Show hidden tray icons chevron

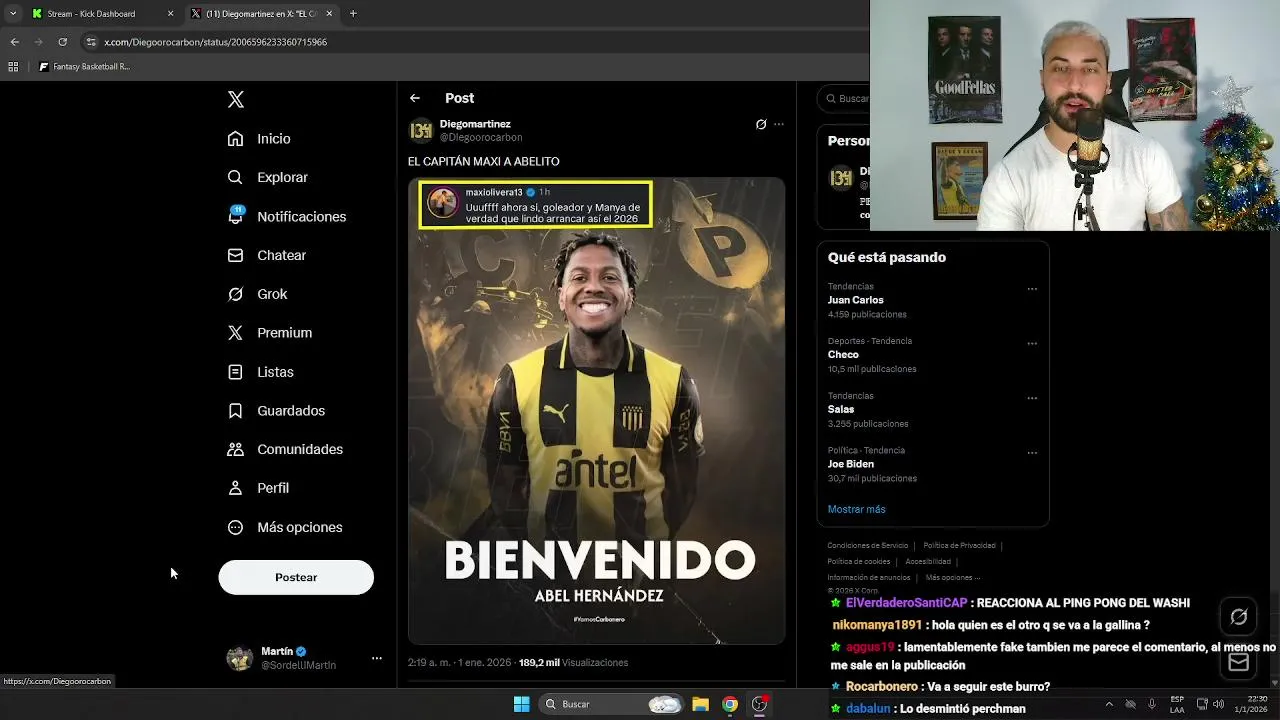1108,704
